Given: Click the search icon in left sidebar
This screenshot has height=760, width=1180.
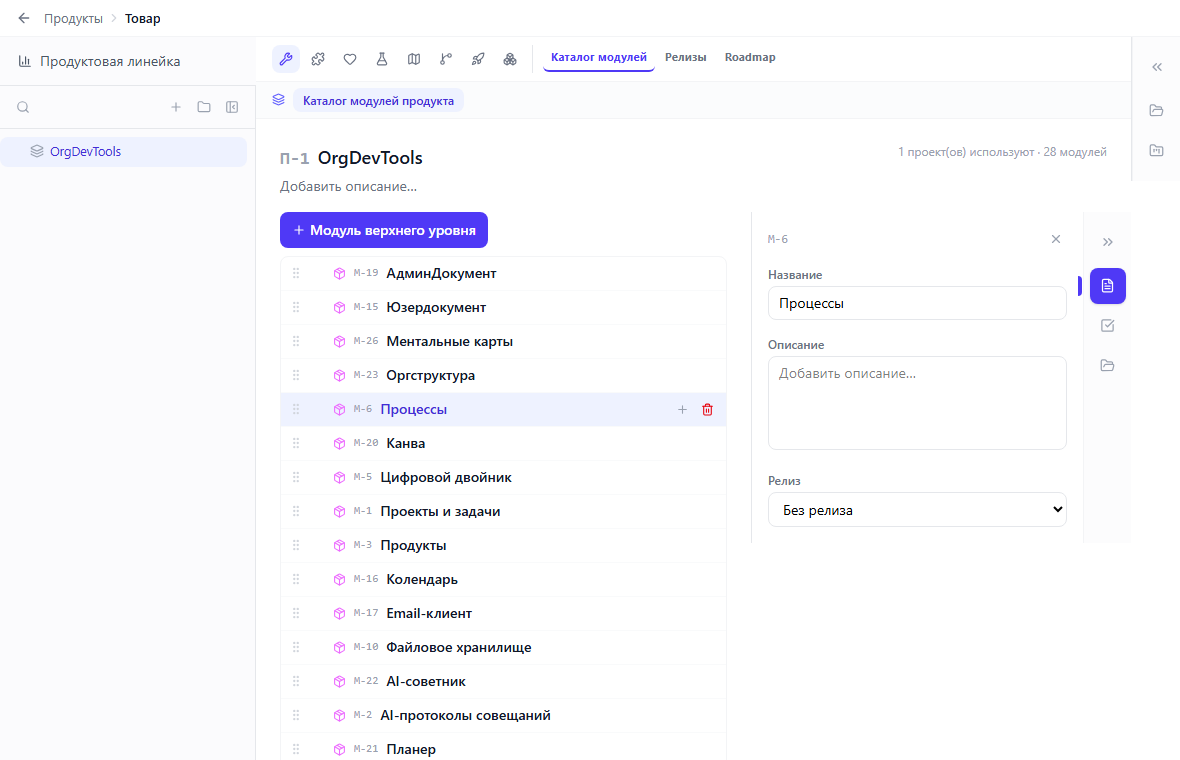Looking at the screenshot, I should 23,107.
